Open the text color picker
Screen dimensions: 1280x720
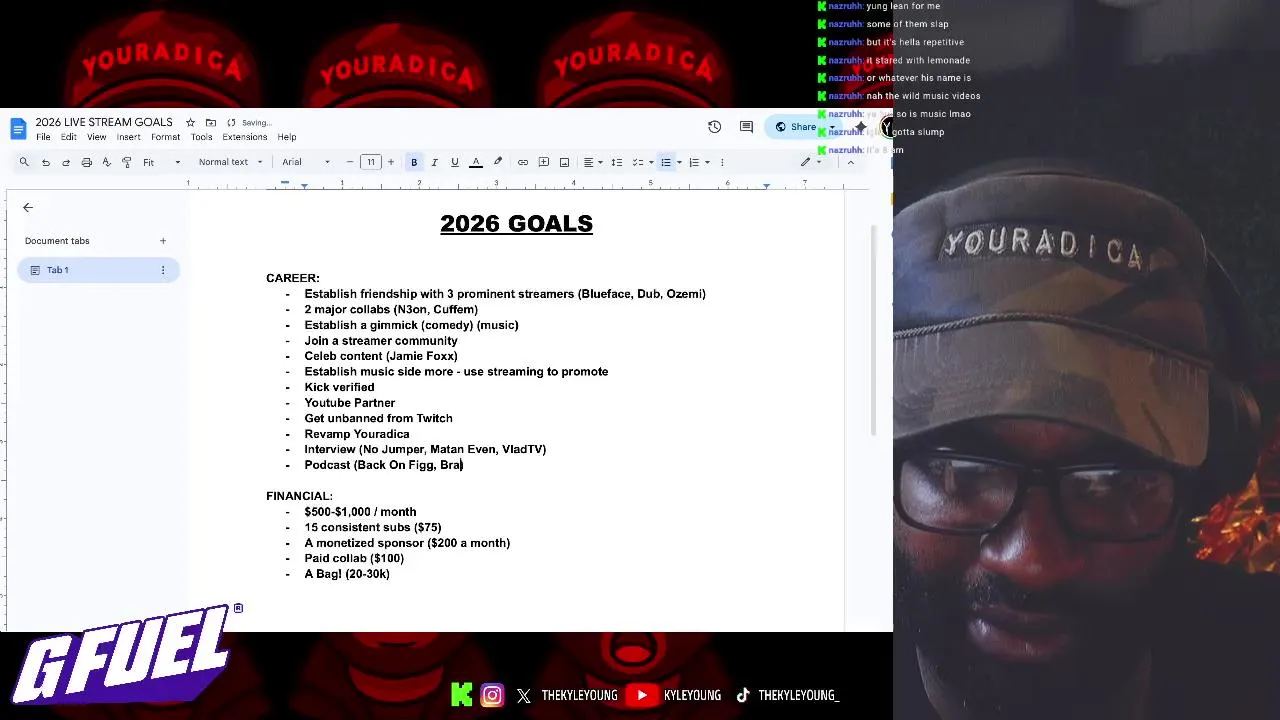(476, 162)
